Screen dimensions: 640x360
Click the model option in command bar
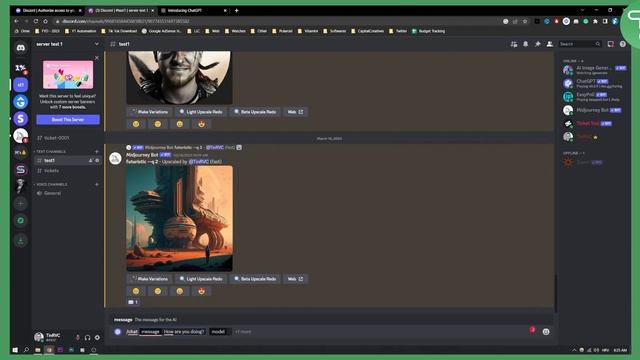tap(220, 332)
